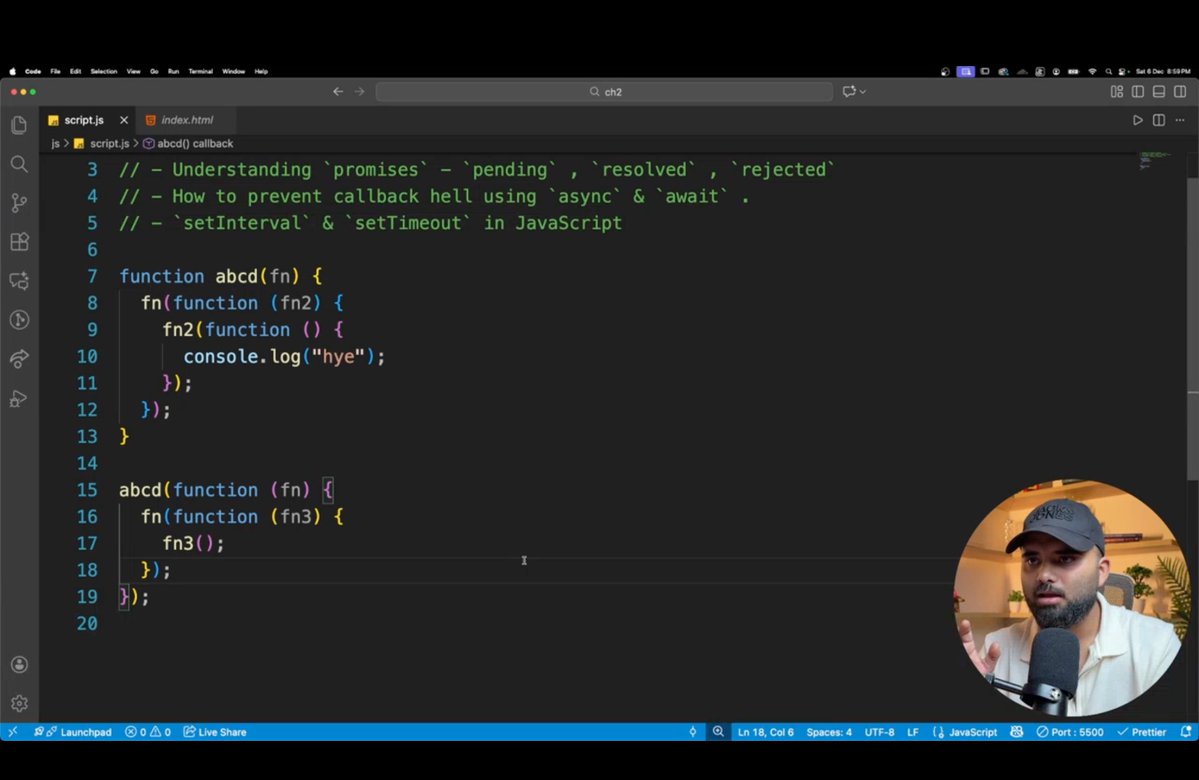The image size is (1199, 780).
Task: Open the Go menu
Action: coord(154,71)
